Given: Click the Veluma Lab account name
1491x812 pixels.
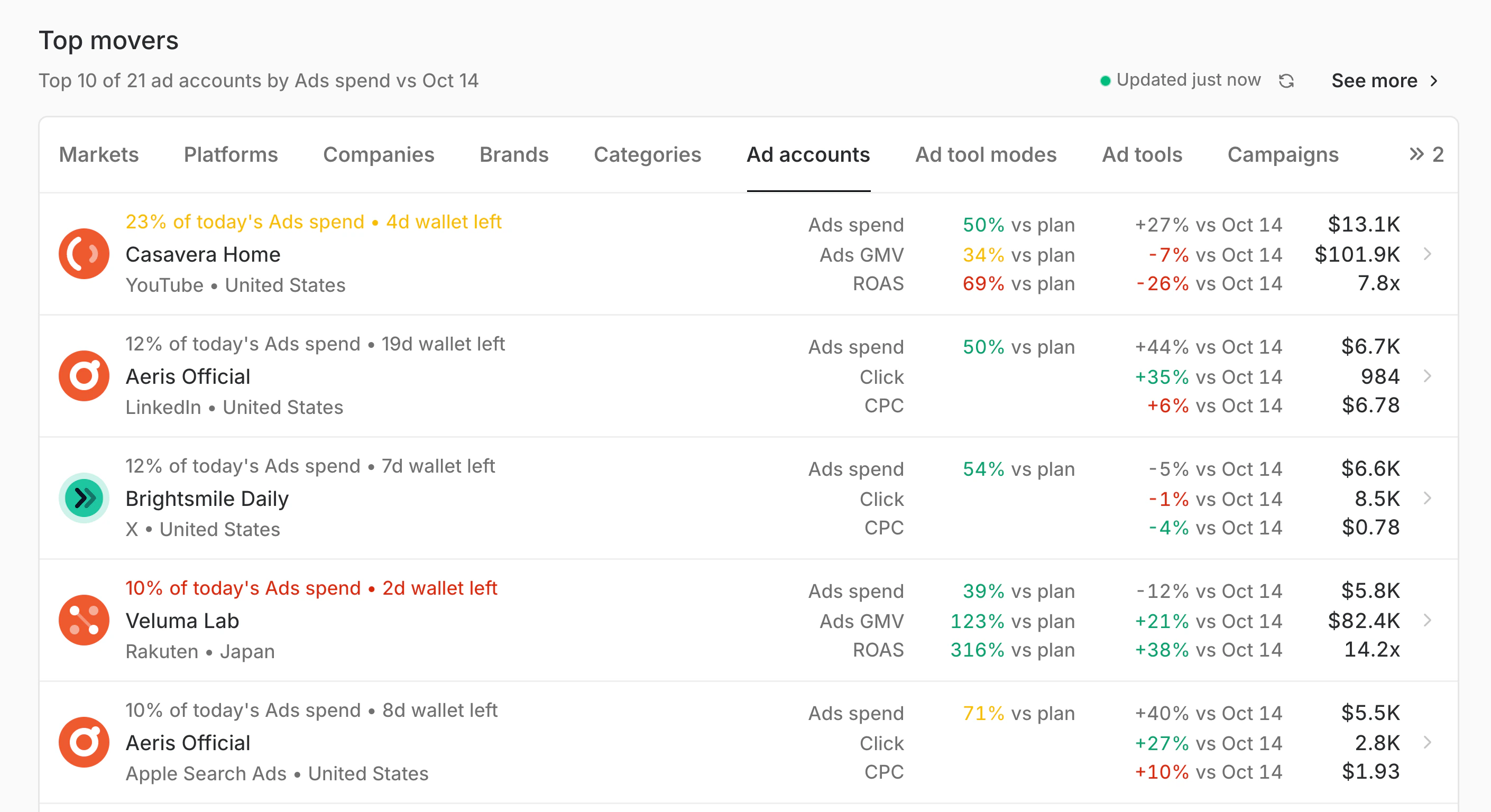Looking at the screenshot, I should (182, 621).
